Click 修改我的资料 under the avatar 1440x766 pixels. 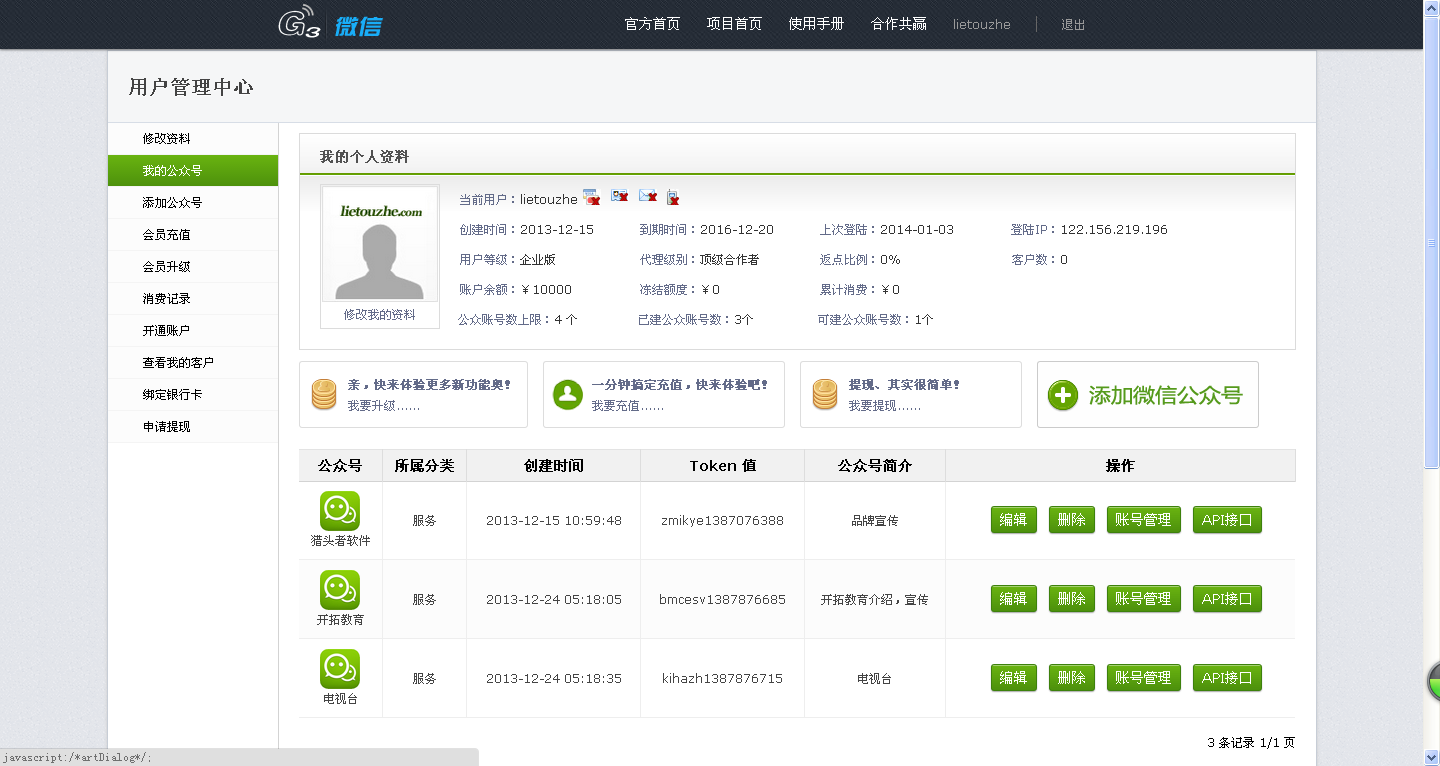(x=379, y=315)
